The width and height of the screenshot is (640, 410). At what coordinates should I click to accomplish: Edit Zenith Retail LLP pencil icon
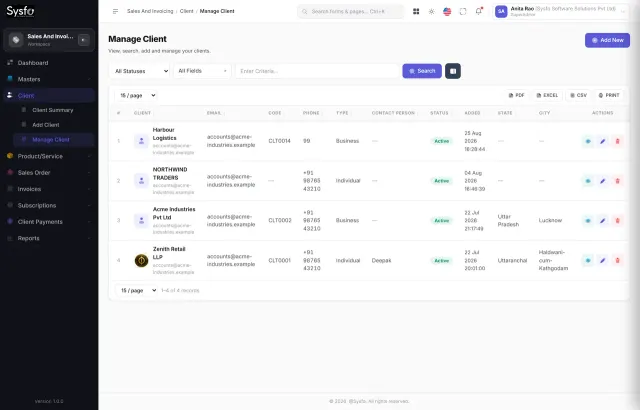(602, 260)
